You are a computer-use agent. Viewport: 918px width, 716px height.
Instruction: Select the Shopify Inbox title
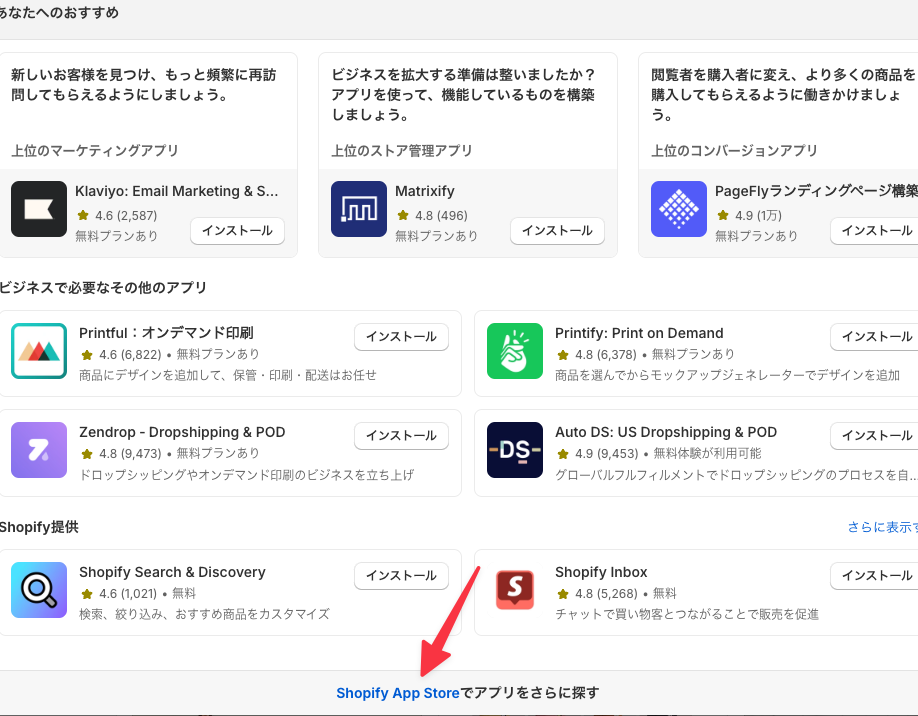[x=601, y=572]
